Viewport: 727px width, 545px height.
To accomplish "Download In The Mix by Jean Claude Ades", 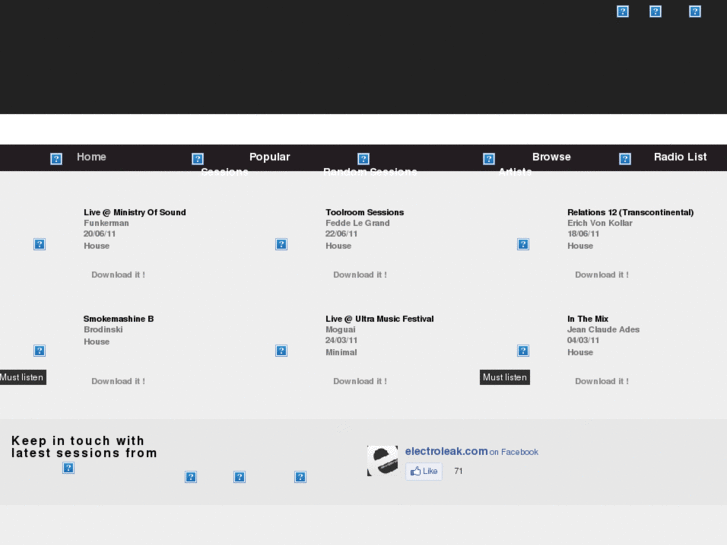I will [x=602, y=381].
